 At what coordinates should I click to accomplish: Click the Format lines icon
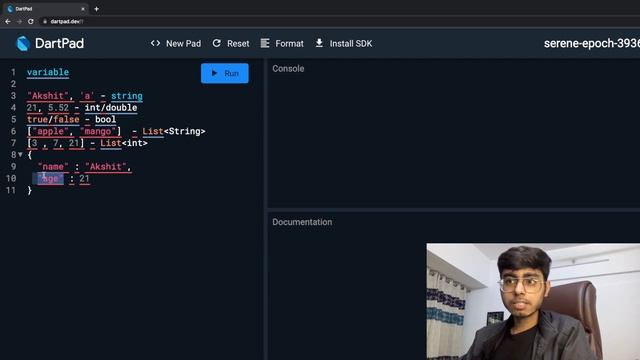tap(265, 43)
